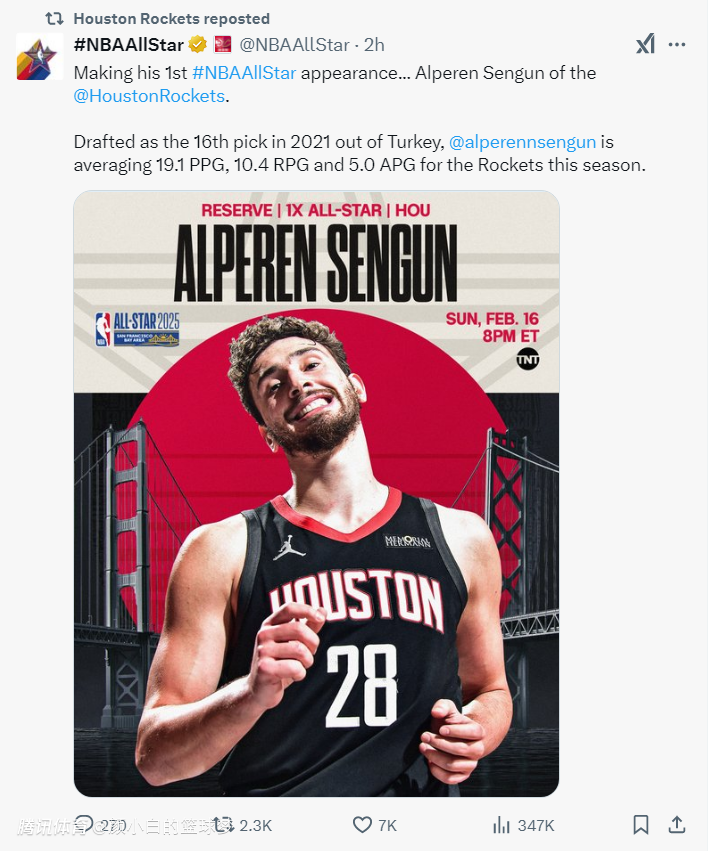The image size is (712, 851).
Task: Open the 2h timestamp link
Action: 374,45
